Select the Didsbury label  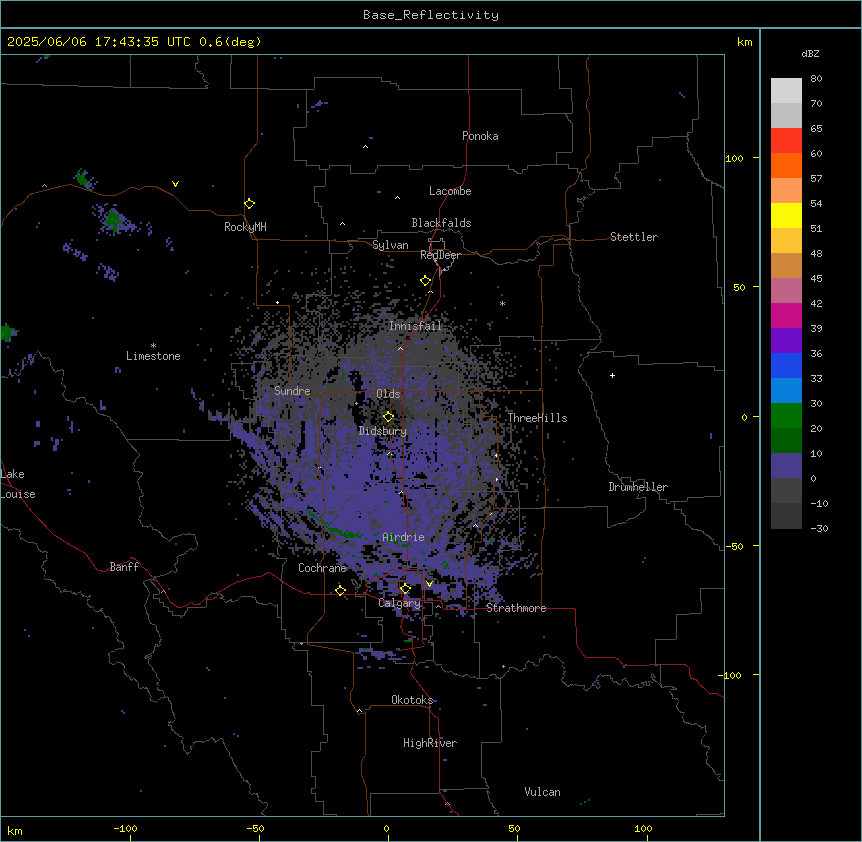click(383, 431)
